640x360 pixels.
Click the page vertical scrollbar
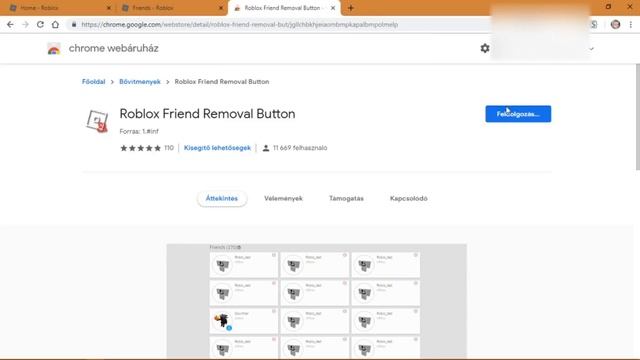pos(638,117)
